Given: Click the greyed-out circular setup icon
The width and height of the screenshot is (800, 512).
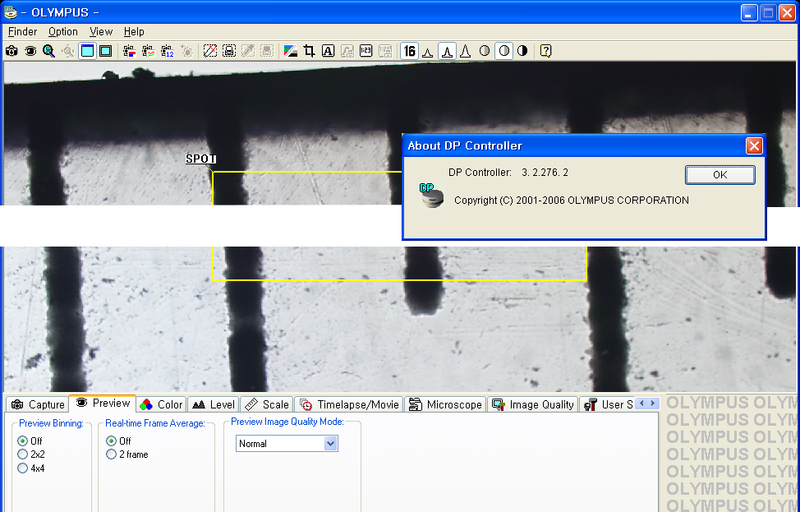Looking at the screenshot, I should pos(186,51).
